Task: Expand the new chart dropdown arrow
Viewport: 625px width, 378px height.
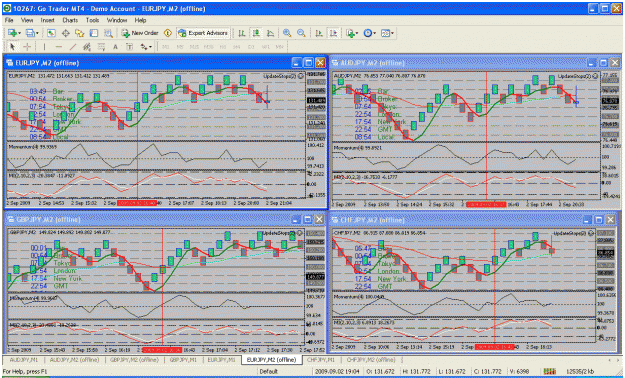Action: [19, 33]
